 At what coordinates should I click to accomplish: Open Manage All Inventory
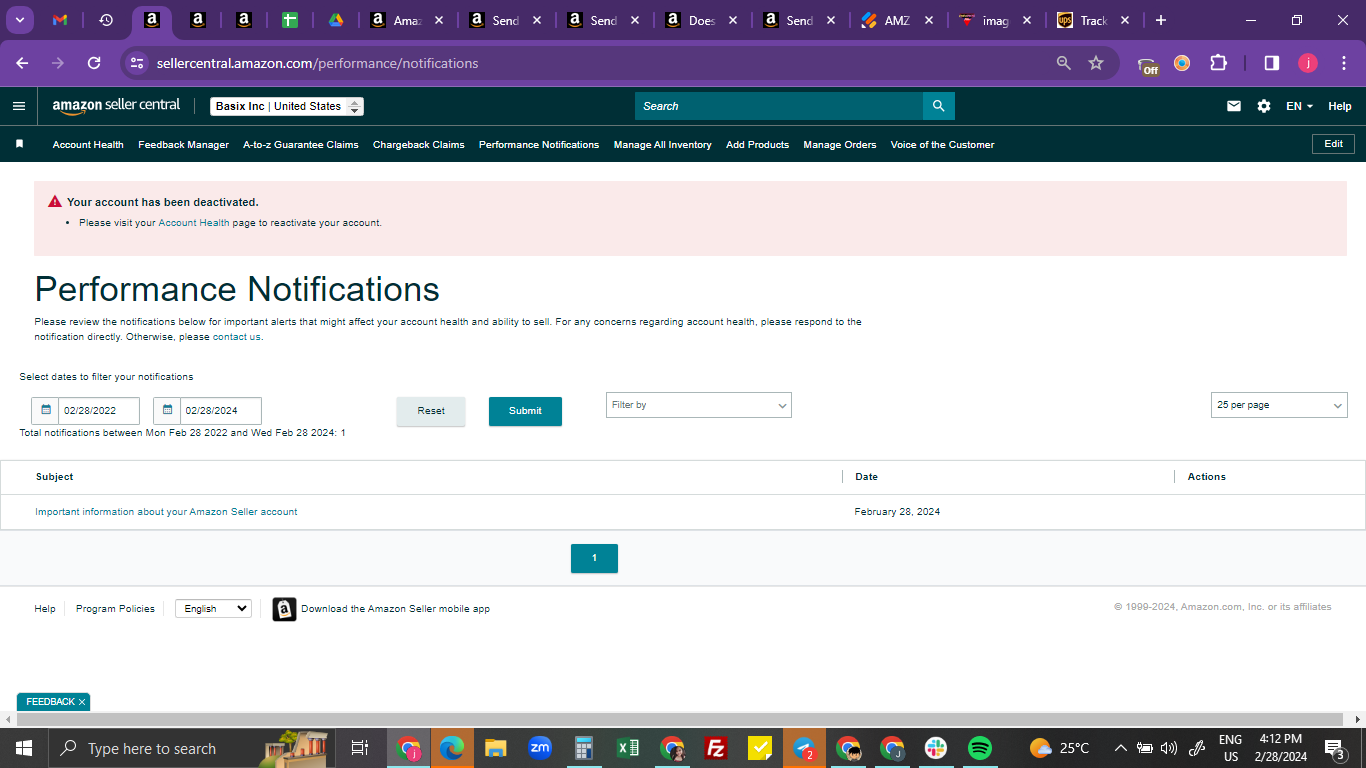click(663, 145)
